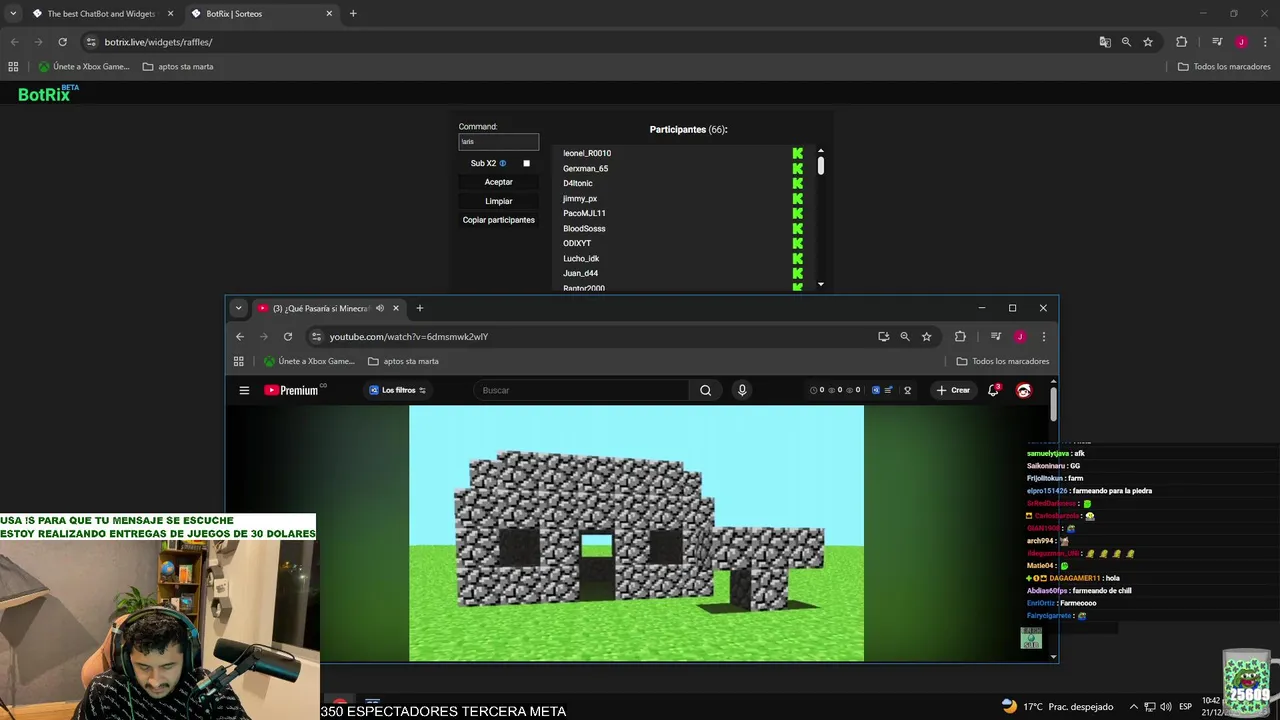
Task: Open YouTube account avatar menu
Action: (1024, 390)
